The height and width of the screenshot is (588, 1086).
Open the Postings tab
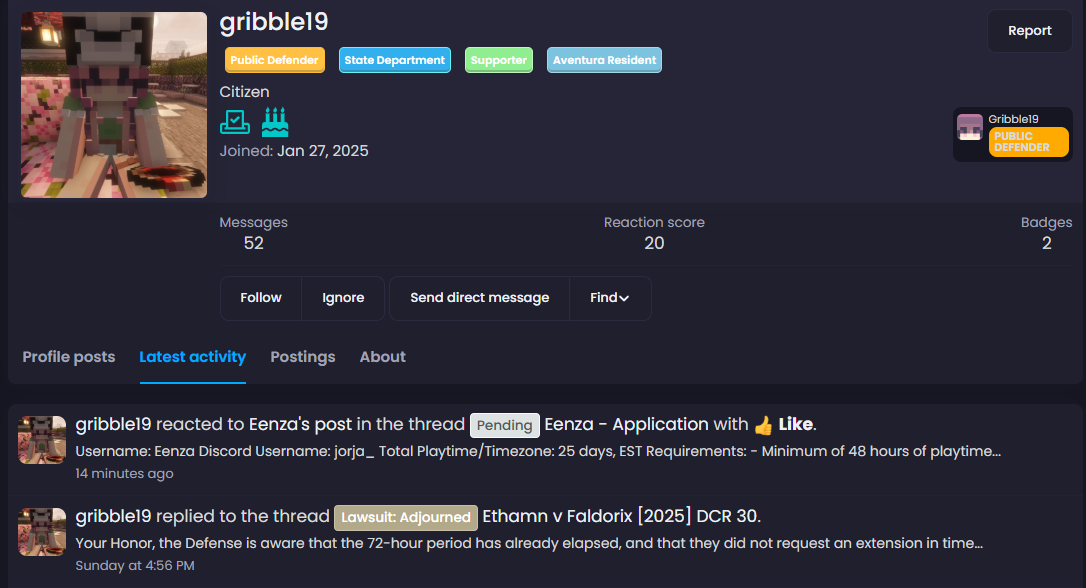click(303, 357)
